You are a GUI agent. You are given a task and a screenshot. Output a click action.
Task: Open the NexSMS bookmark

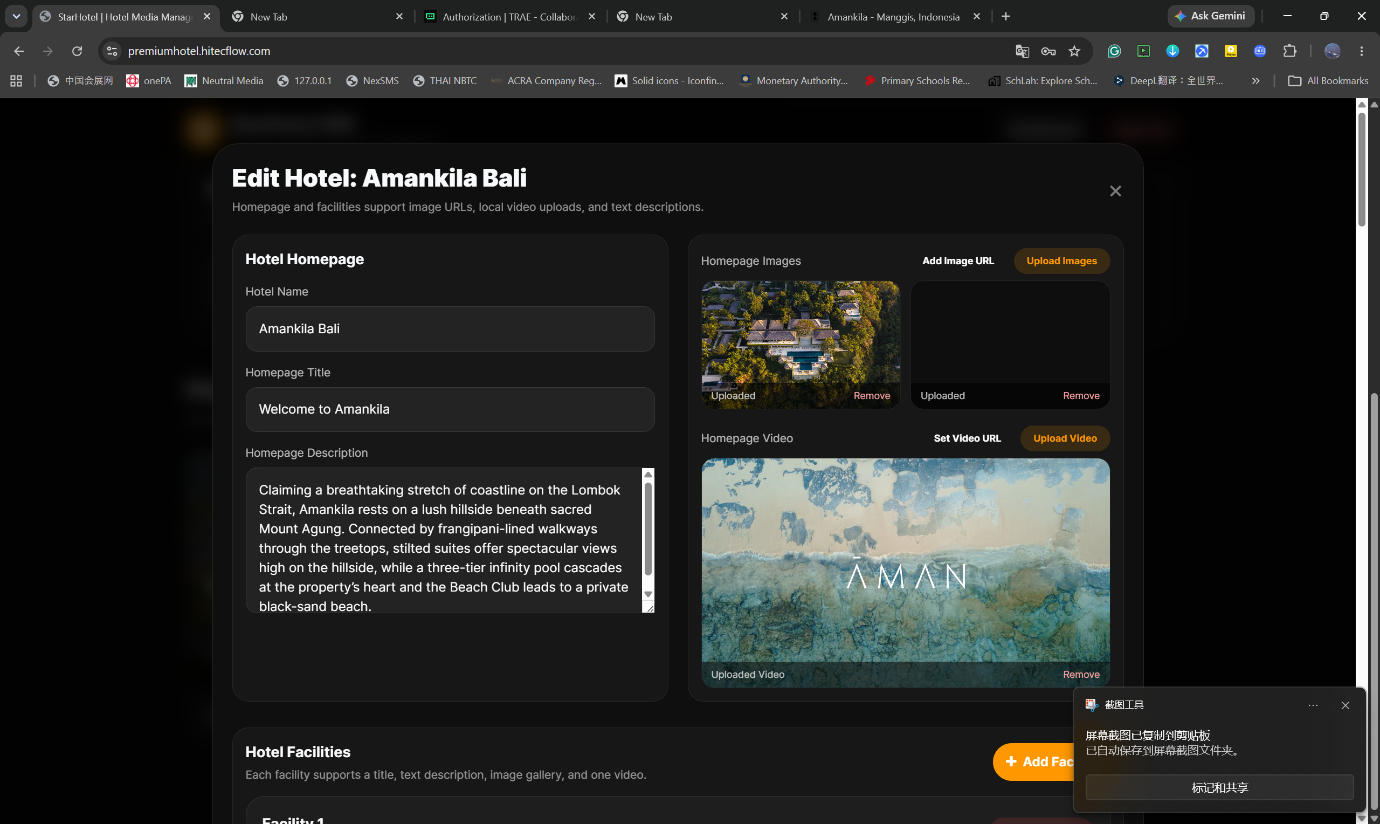click(373, 81)
